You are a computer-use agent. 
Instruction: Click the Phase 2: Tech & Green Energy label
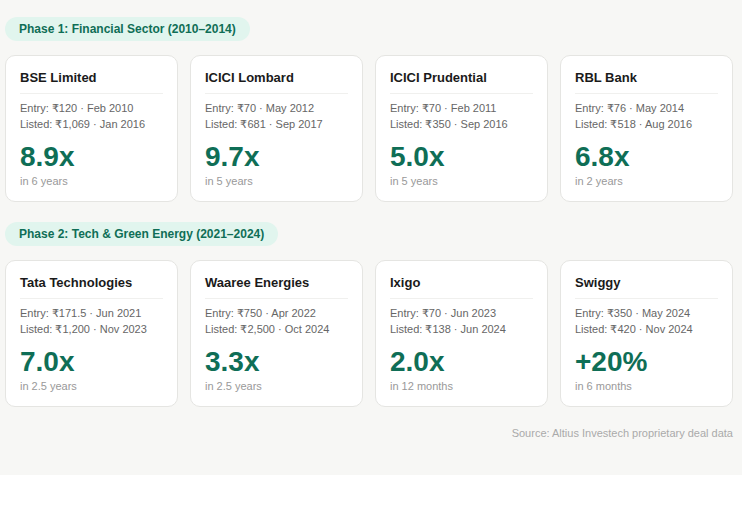tap(141, 234)
